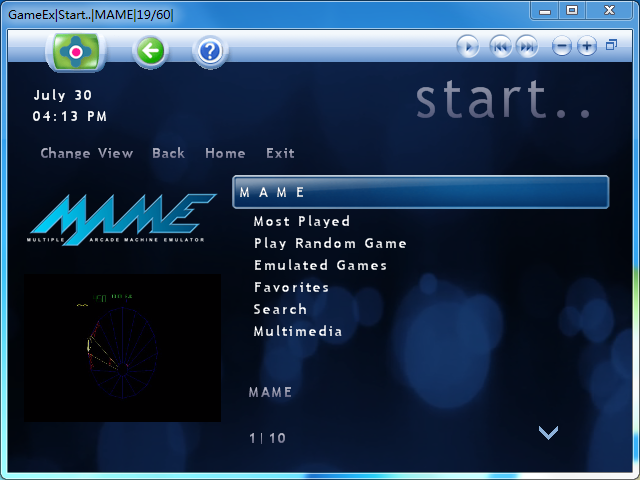This screenshot has width=640, height=480.
Task: Click the game screenshot preview thumbnail
Action: (x=122, y=348)
